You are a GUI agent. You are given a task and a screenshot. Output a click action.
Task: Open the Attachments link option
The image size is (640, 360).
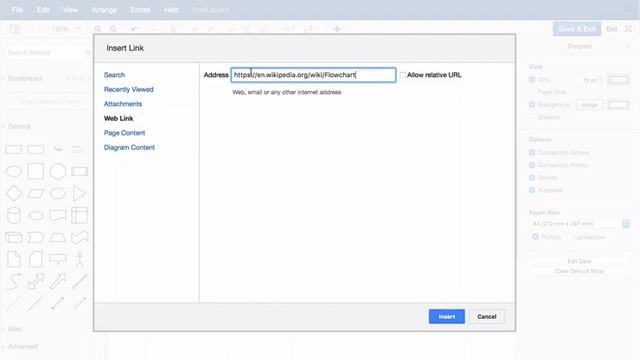(123, 104)
